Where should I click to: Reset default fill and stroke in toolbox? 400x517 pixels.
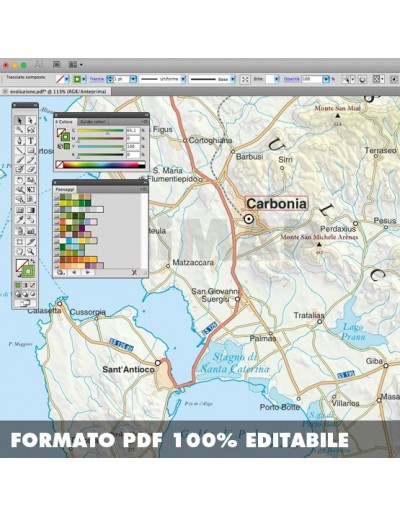(18, 275)
